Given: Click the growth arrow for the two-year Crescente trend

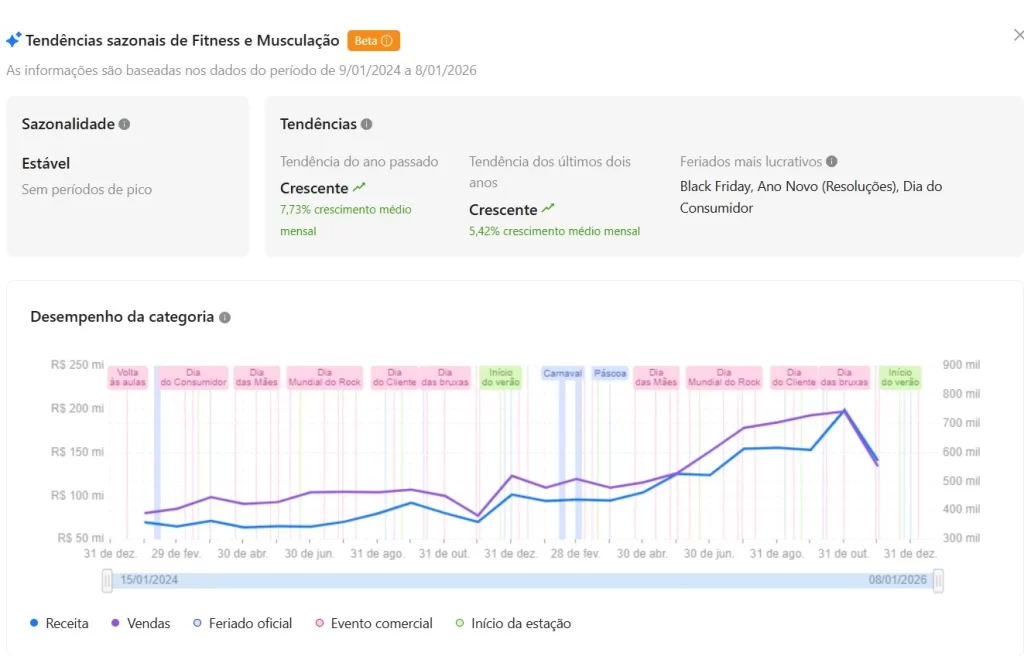Looking at the screenshot, I should [548, 209].
